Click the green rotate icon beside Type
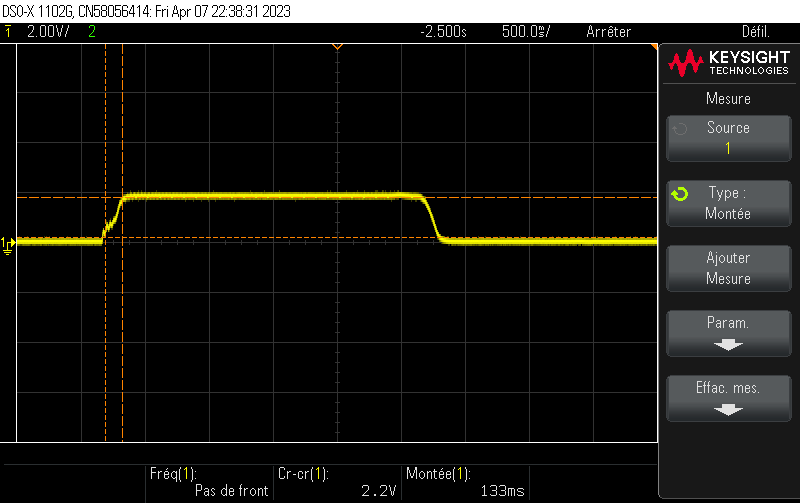The height and width of the screenshot is (503, 800). pyautogui.click(x=680, y=194)
